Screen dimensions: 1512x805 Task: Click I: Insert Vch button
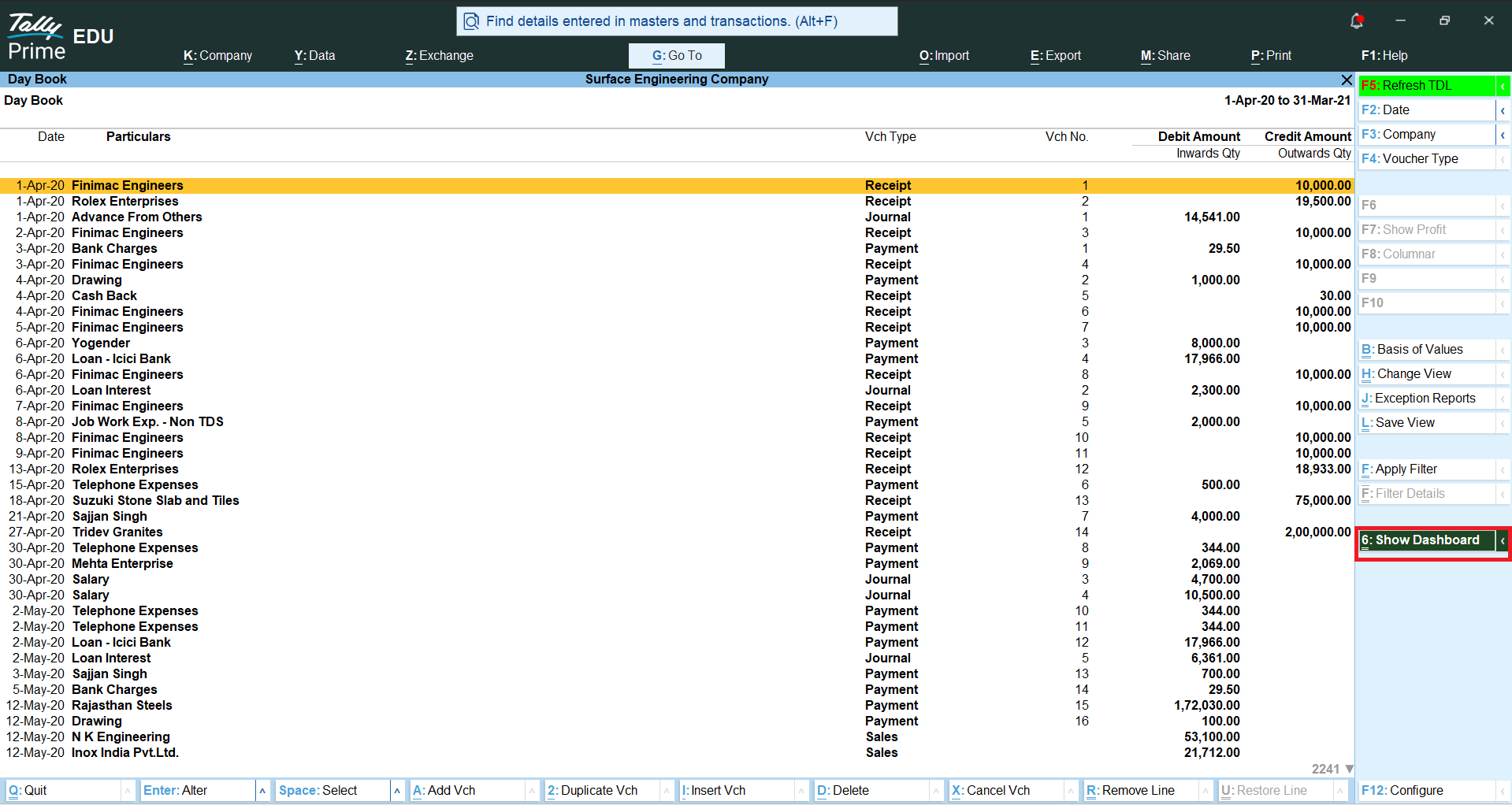737,791
